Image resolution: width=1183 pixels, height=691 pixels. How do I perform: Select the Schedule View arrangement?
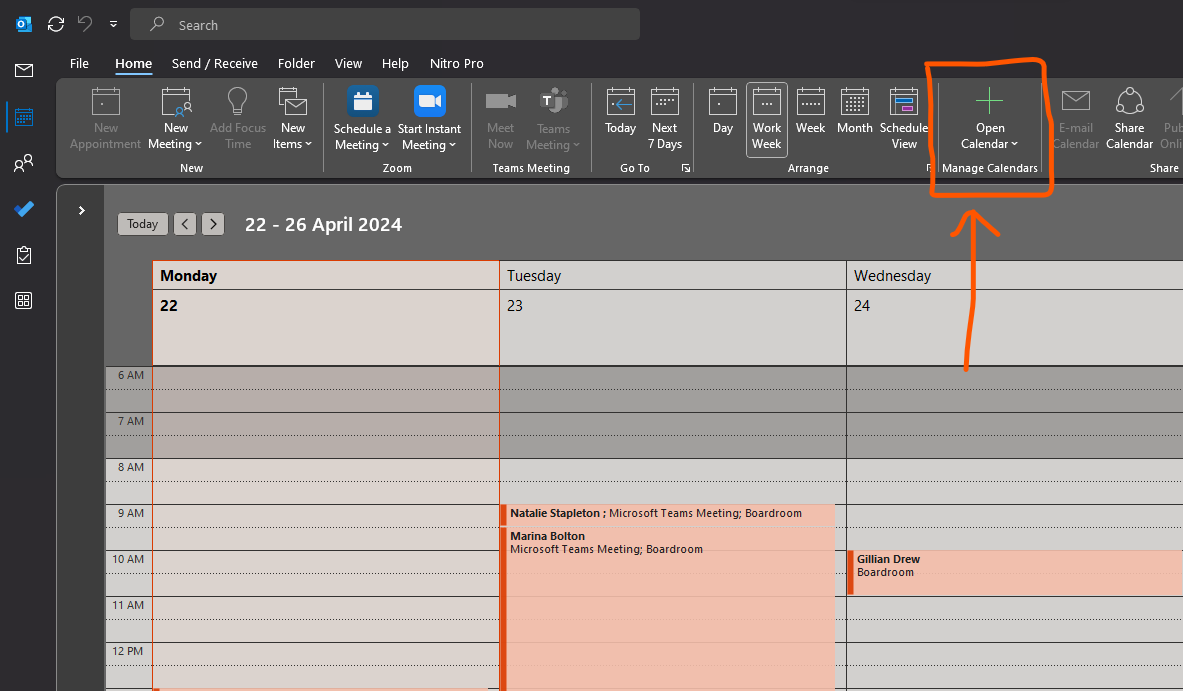click(904, 119)
